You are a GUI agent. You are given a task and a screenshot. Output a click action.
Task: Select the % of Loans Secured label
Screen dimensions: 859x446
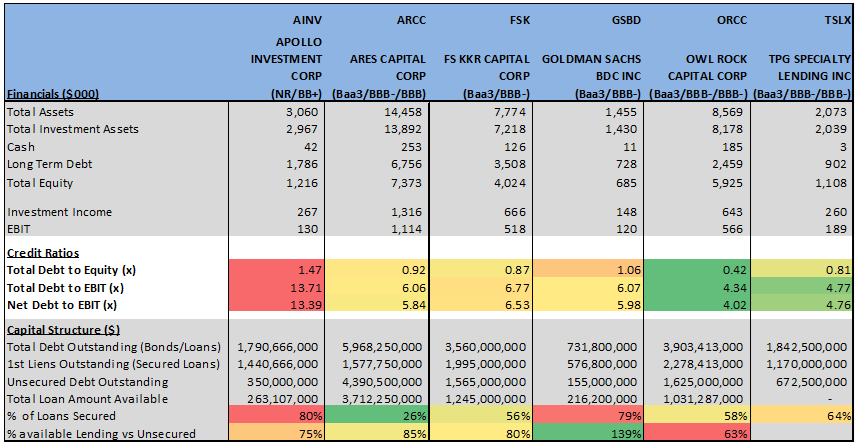(x=61, y=416)
